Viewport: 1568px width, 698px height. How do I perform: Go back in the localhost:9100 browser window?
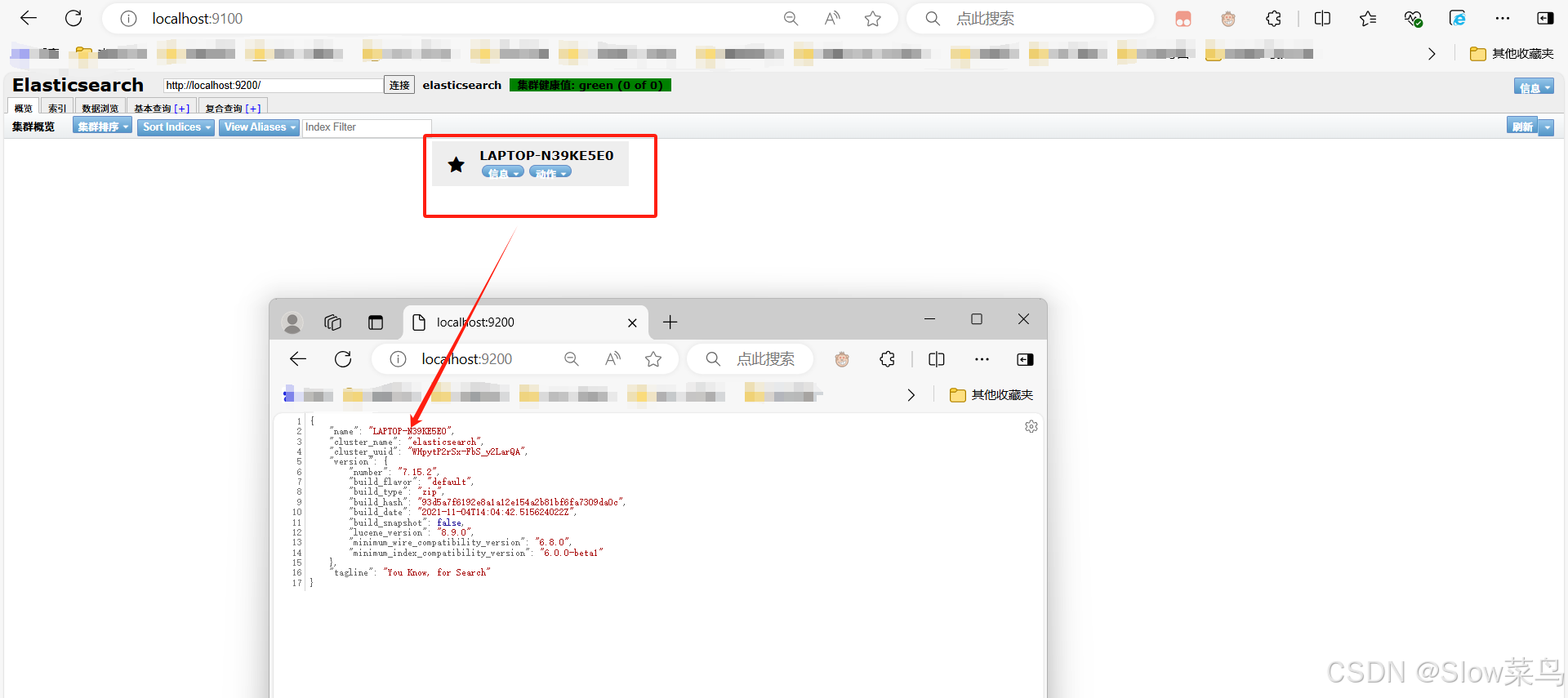point(29,18)
